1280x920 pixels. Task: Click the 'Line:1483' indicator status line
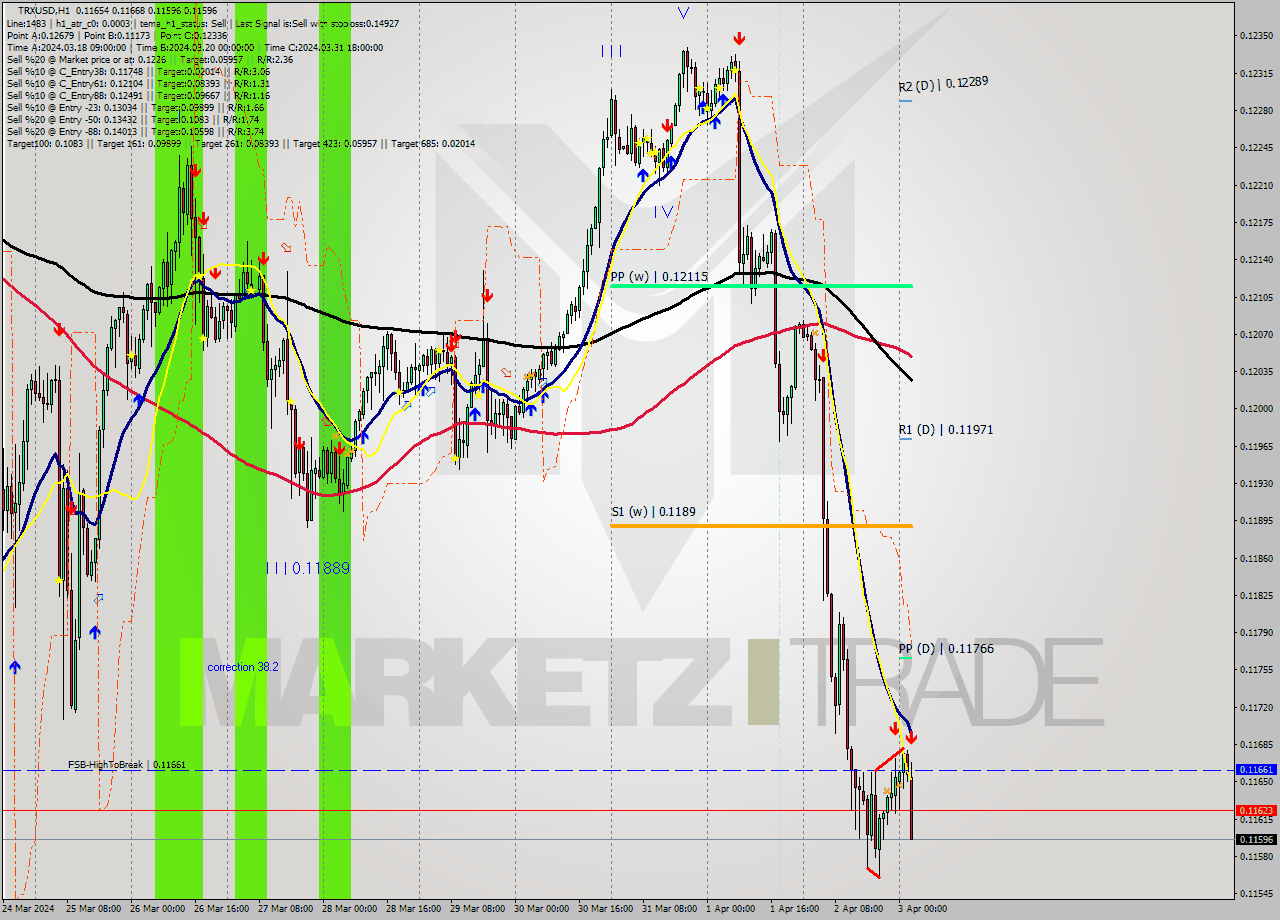click(x=203, y=23)
